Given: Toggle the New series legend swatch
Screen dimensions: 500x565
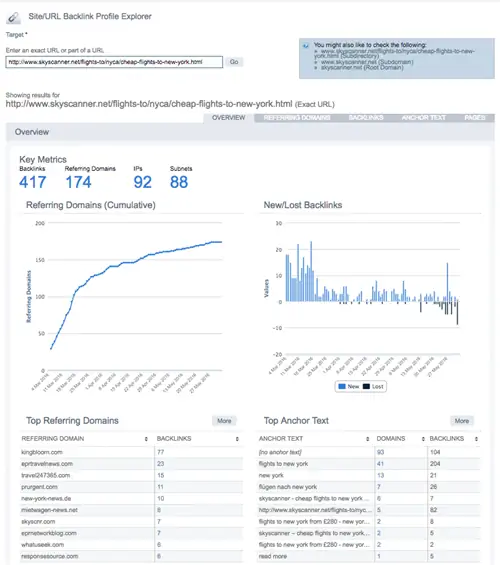Looking at the screenshot, I should click(342, 386).
